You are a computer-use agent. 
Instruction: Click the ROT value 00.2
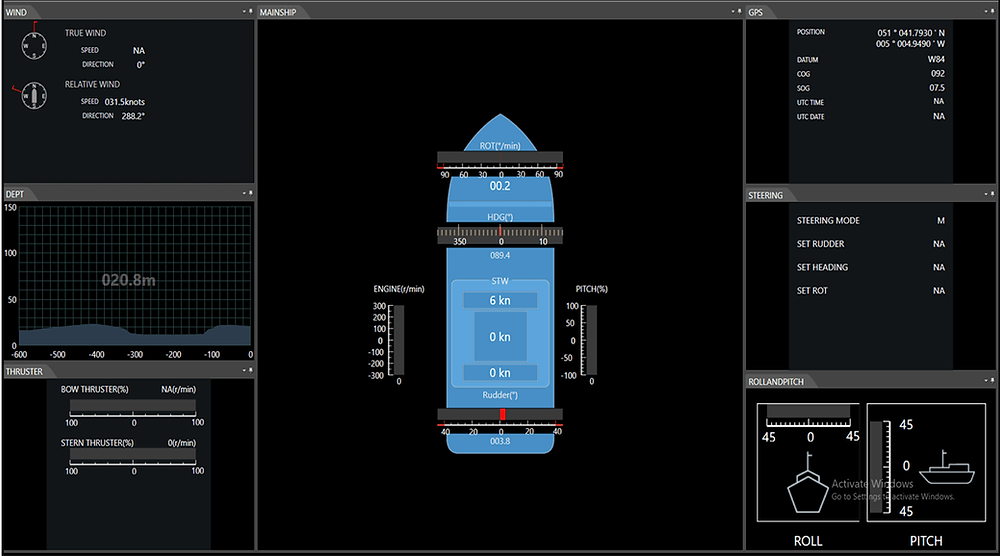tap(500, 186)
